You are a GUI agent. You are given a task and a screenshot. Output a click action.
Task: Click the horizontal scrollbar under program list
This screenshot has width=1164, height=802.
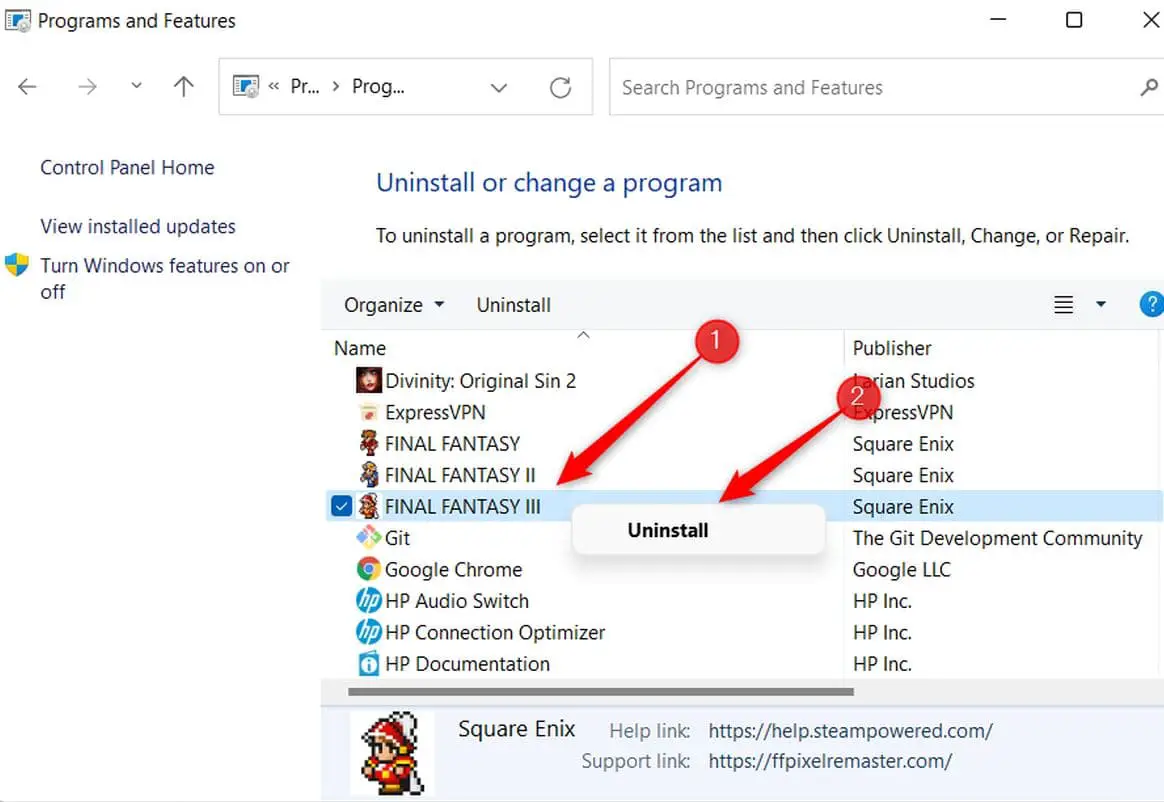tap(600, 691)
